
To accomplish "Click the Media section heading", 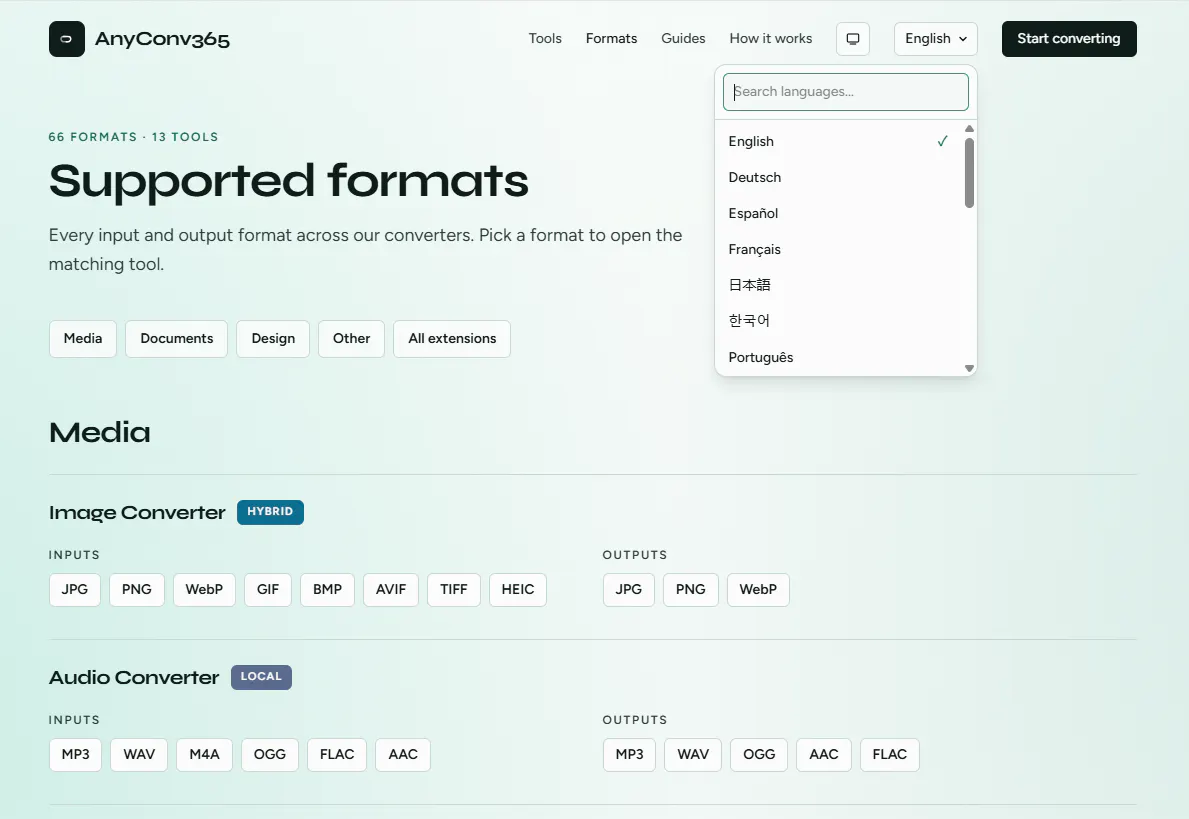I will (x=100, y=433).
